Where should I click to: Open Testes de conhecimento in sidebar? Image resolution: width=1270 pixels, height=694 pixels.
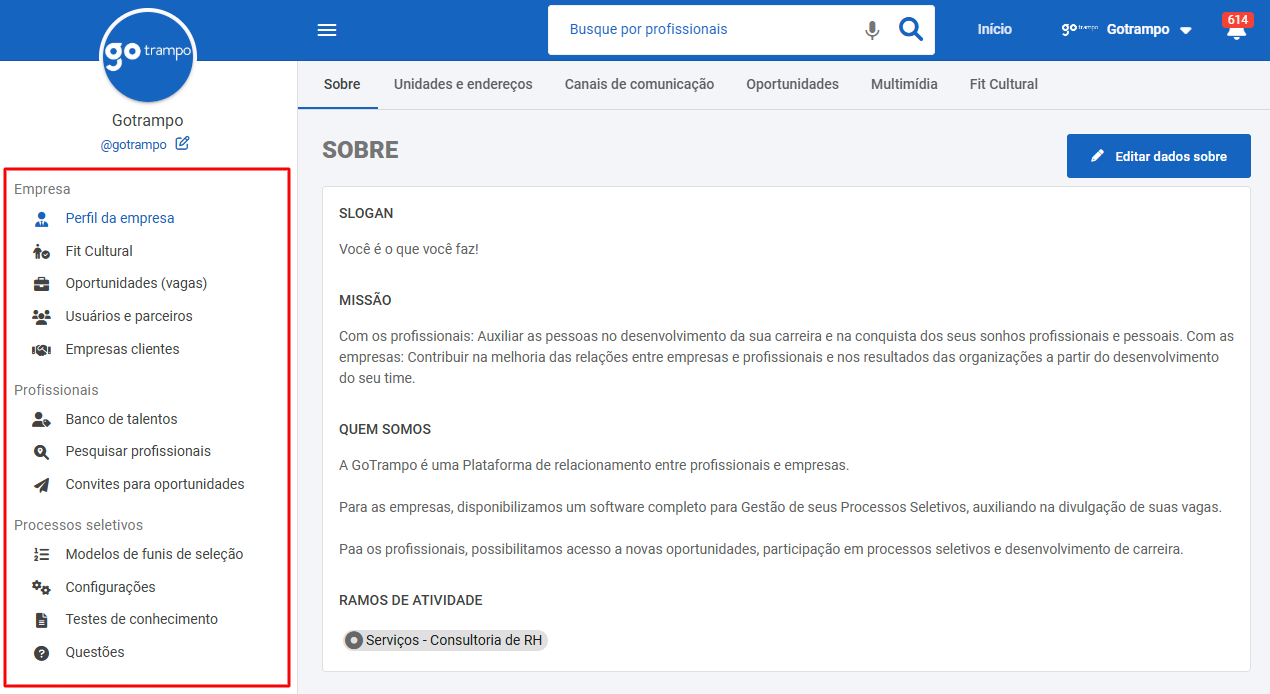[142, 619]
